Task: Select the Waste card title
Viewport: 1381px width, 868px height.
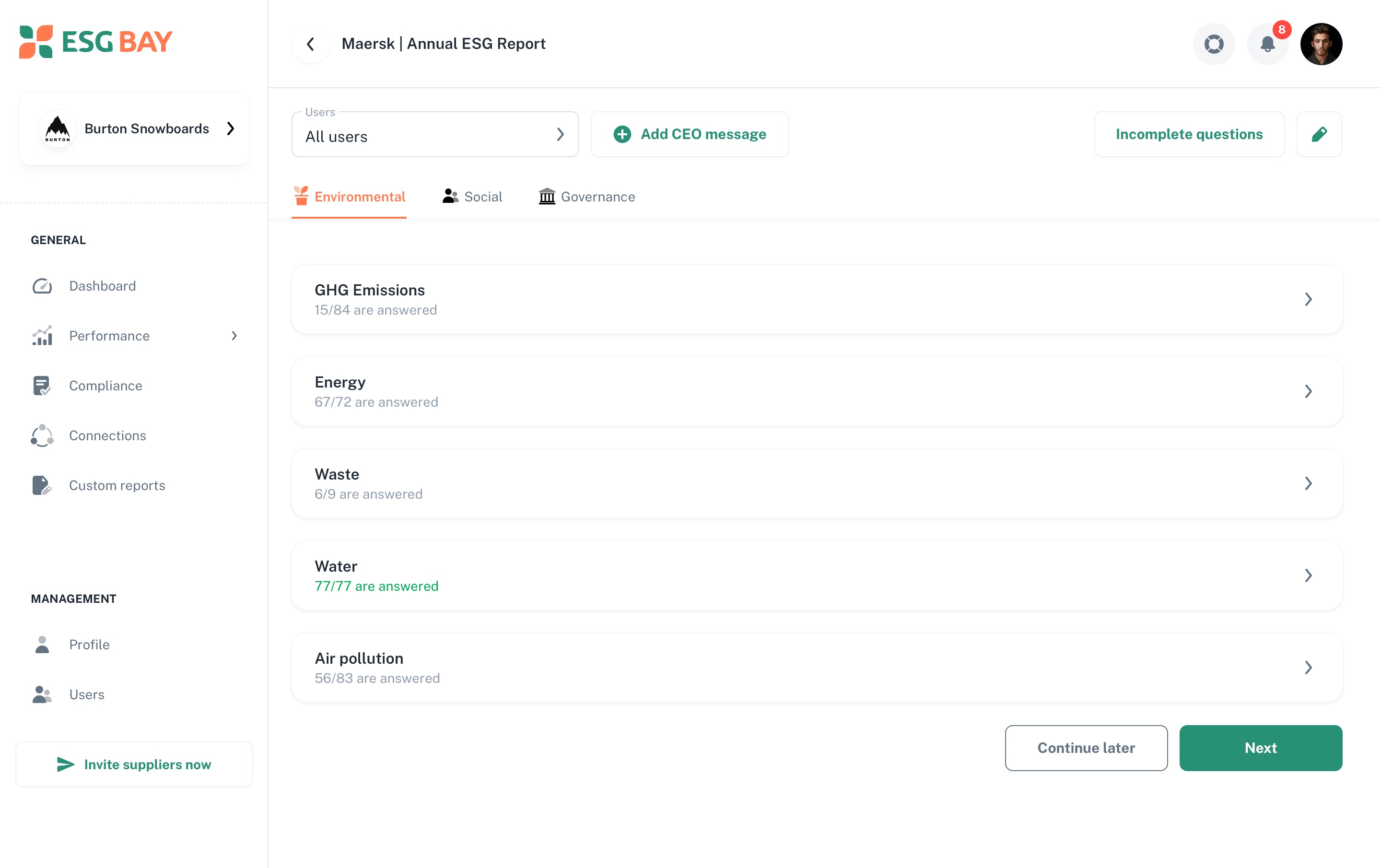Action: [x=337, y=474]
